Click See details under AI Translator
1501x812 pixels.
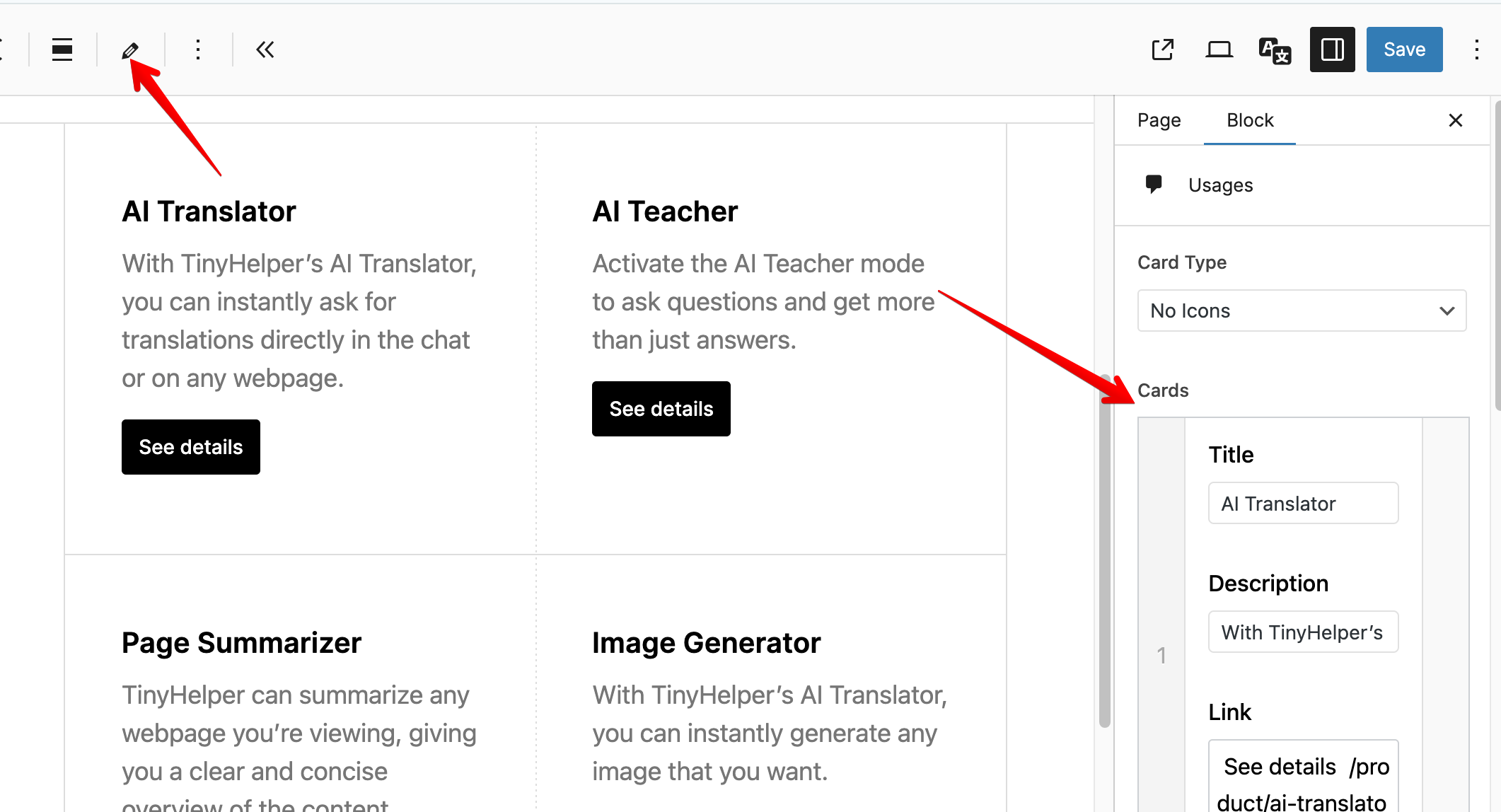(191, 447)
